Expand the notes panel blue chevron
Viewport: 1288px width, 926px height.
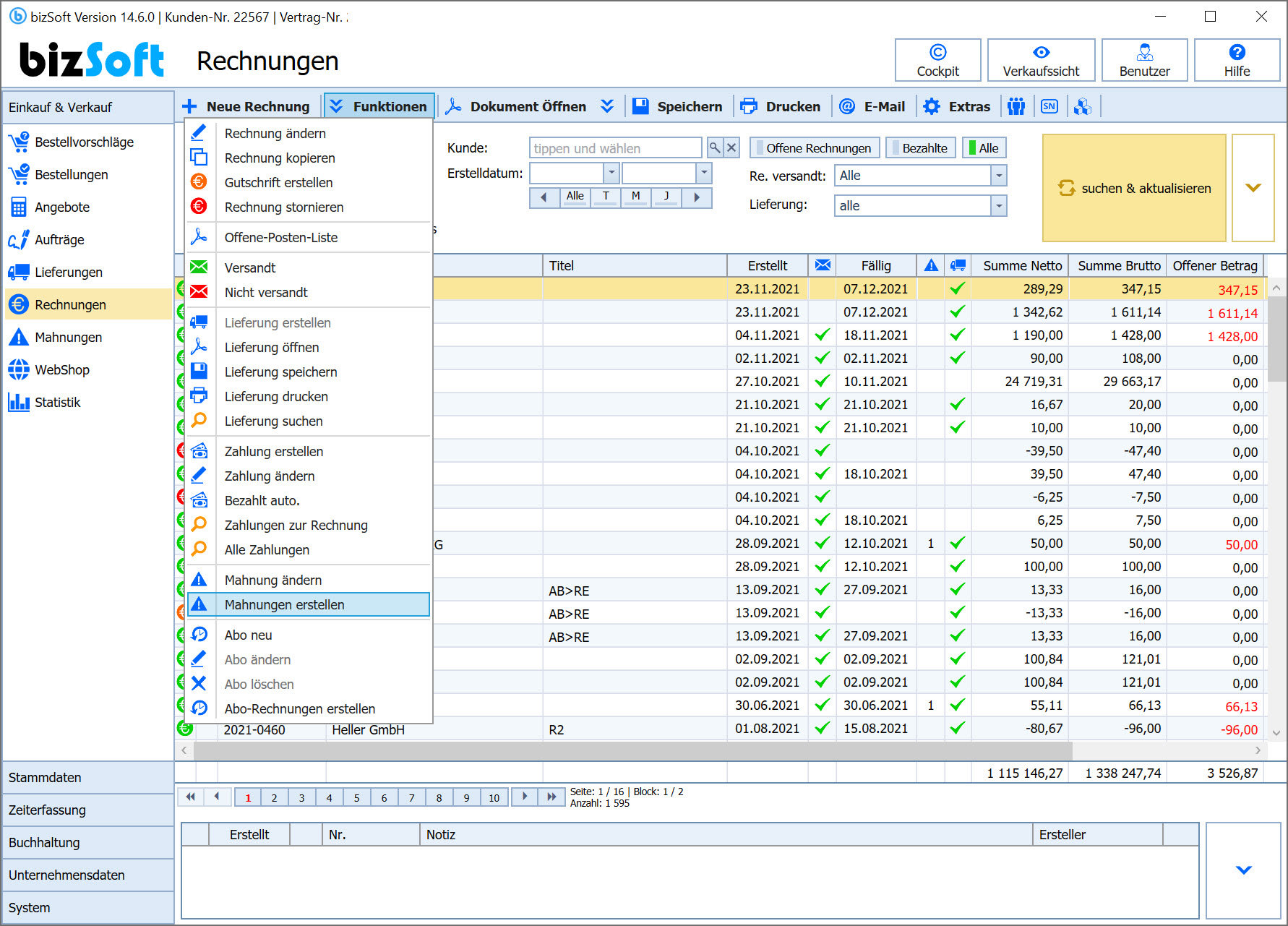point(1243,870)
